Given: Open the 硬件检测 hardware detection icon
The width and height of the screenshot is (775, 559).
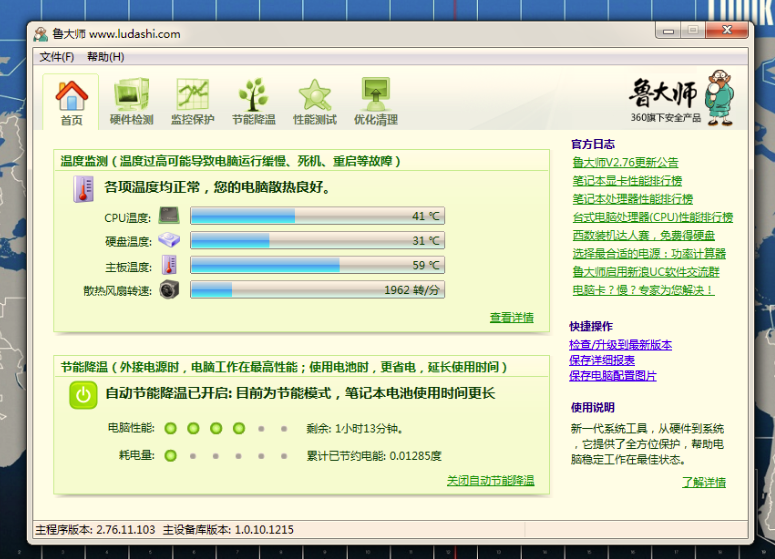Looking at the screenshot, I should 131,94.
